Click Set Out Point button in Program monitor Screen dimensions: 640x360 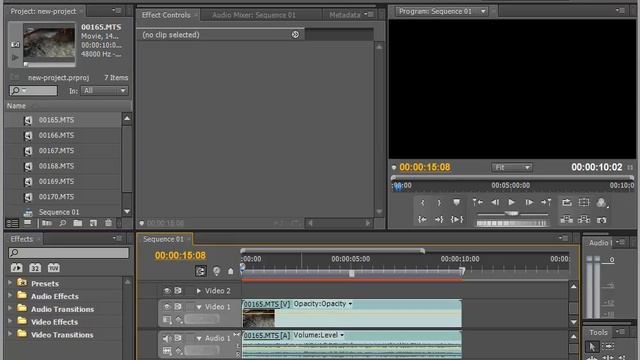tap(439, 202)
